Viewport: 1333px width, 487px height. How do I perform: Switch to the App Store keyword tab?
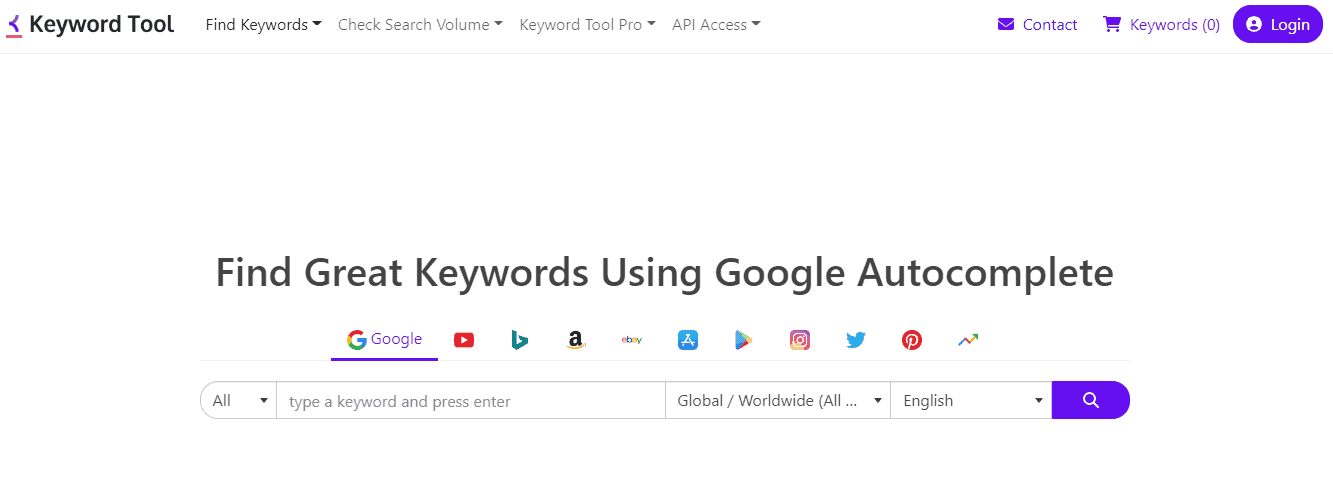[687, 340]
